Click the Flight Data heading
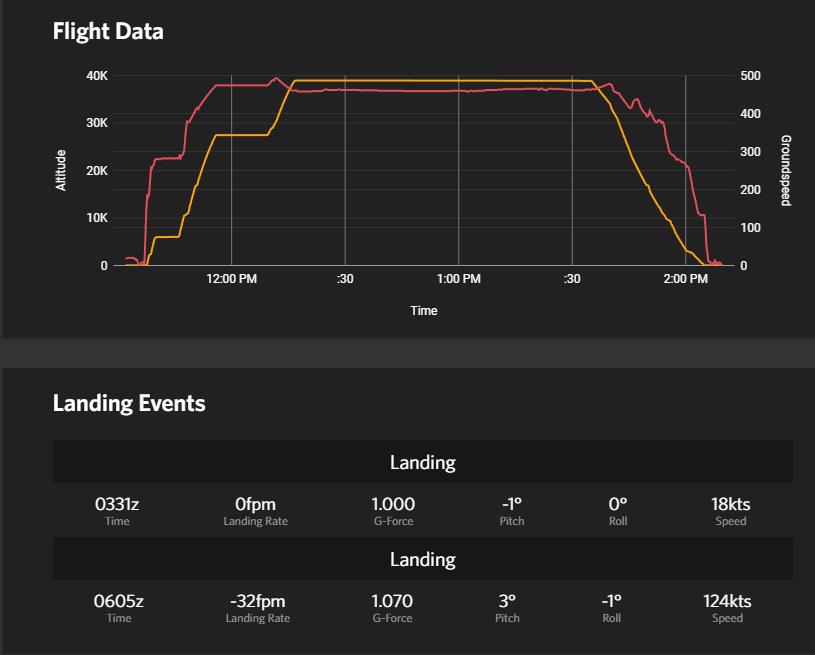The image size is (815, 655). 108,32
